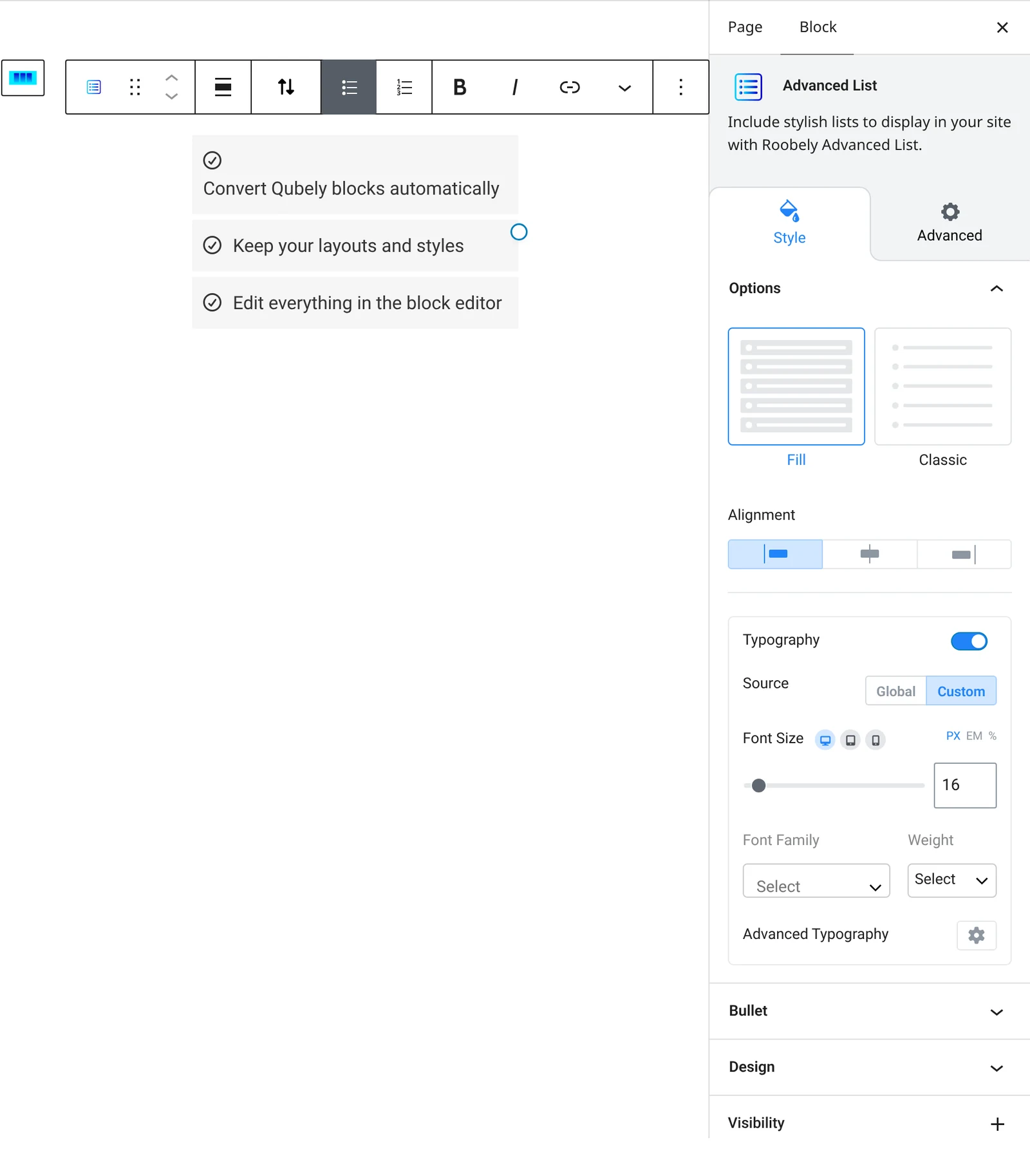Open the more formatting options chevron
This screenshot has height=1176, width=1030.
point(624,88)
